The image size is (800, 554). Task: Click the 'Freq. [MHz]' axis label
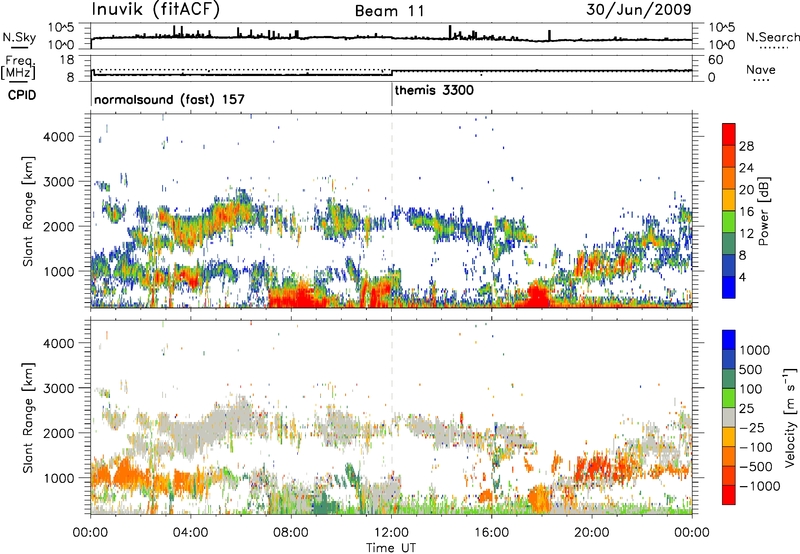pyautogui.click(x=19, y=68)
